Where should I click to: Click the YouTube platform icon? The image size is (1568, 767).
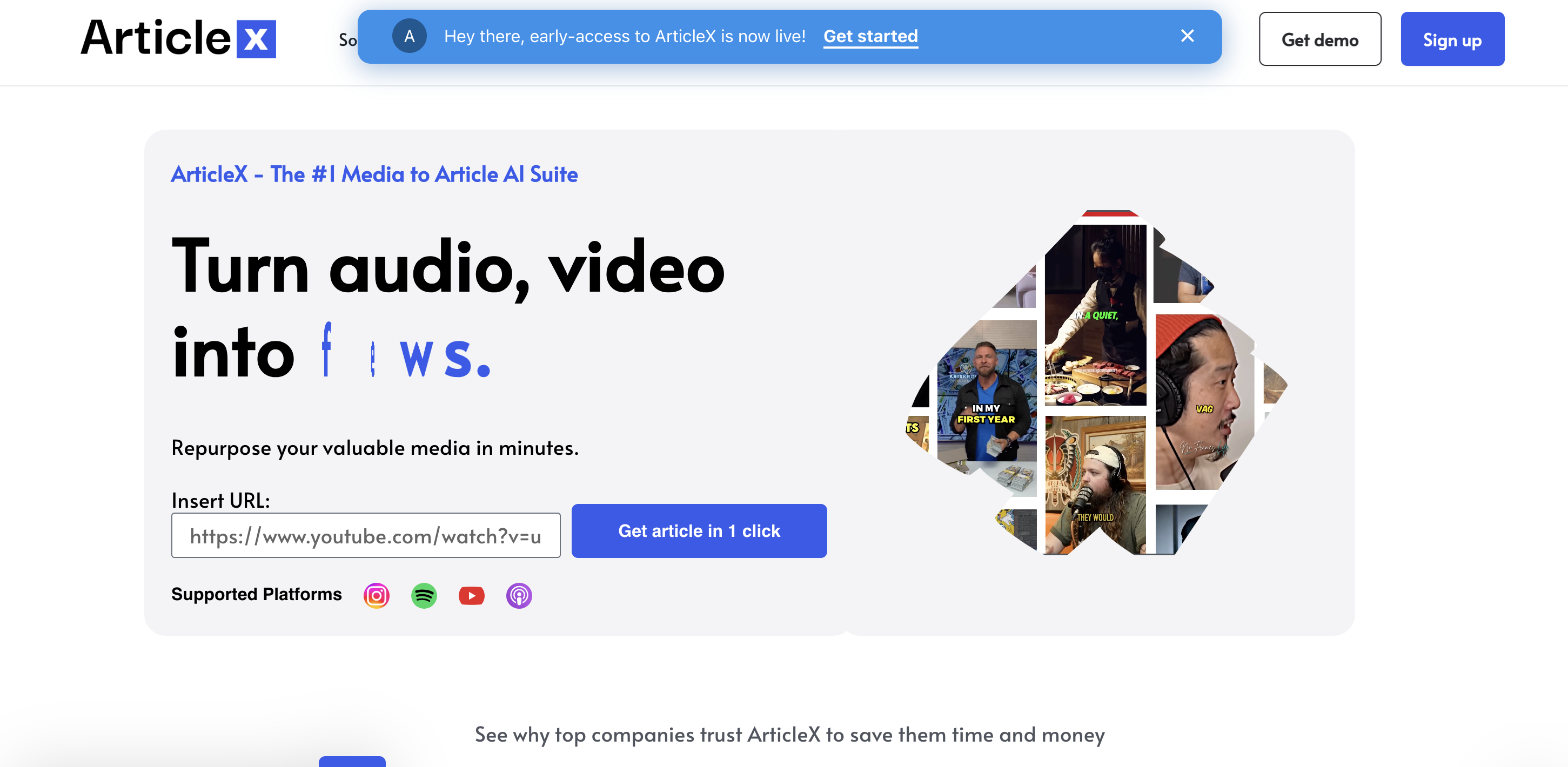(x=471, y=595)
